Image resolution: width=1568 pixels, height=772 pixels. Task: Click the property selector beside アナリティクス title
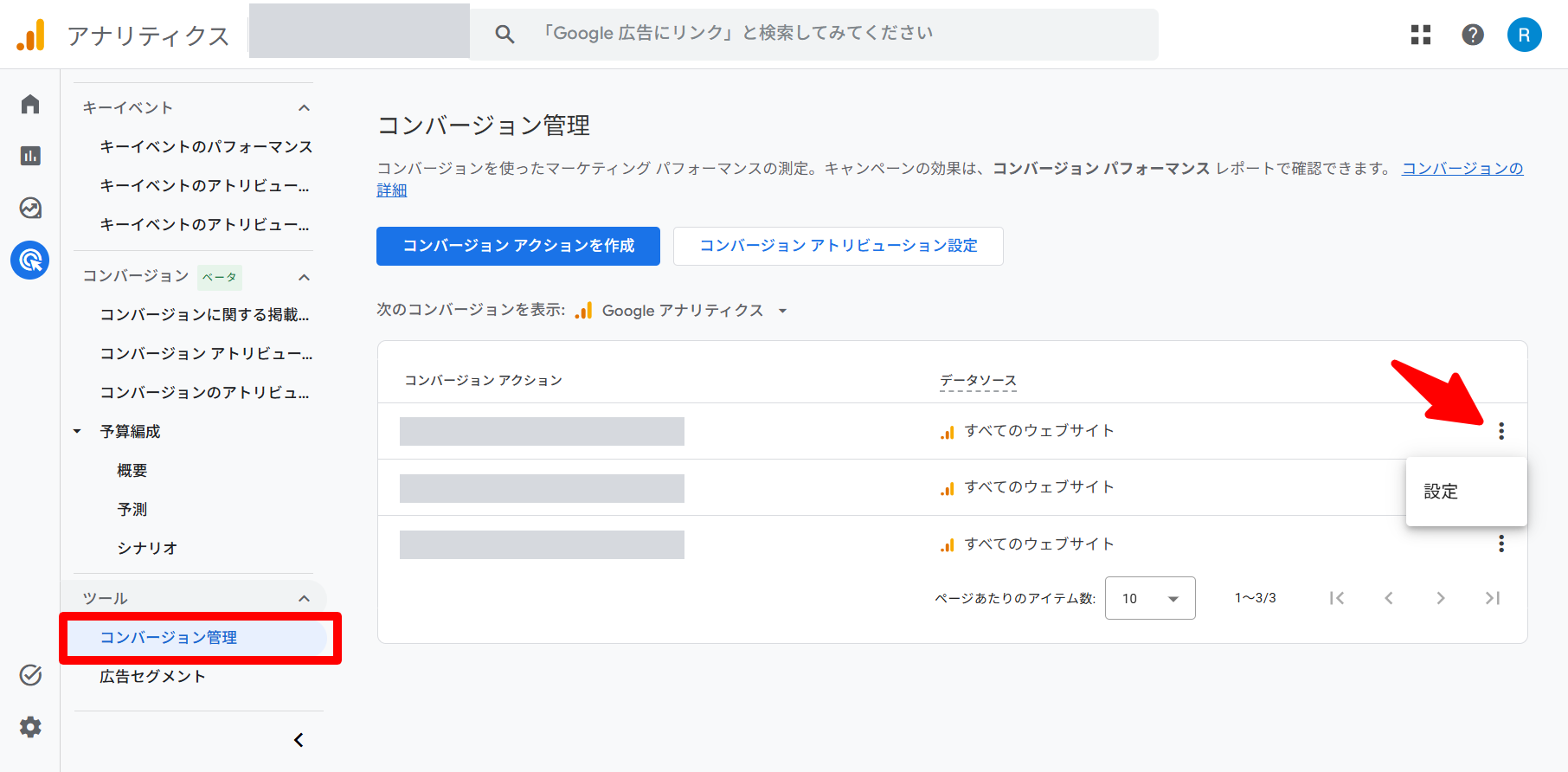click(359, 31)
